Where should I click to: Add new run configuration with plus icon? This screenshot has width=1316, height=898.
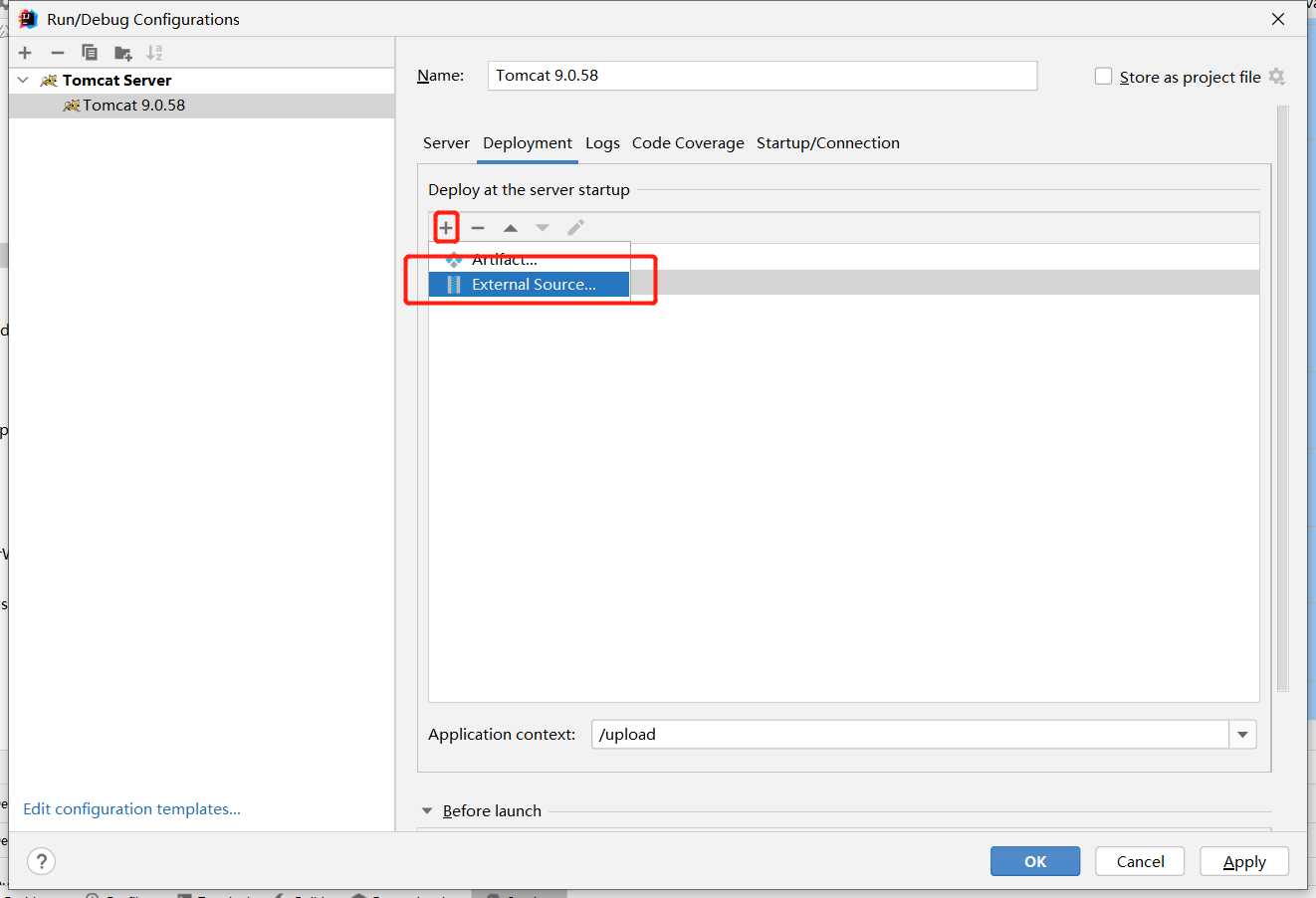coord(26,53)
